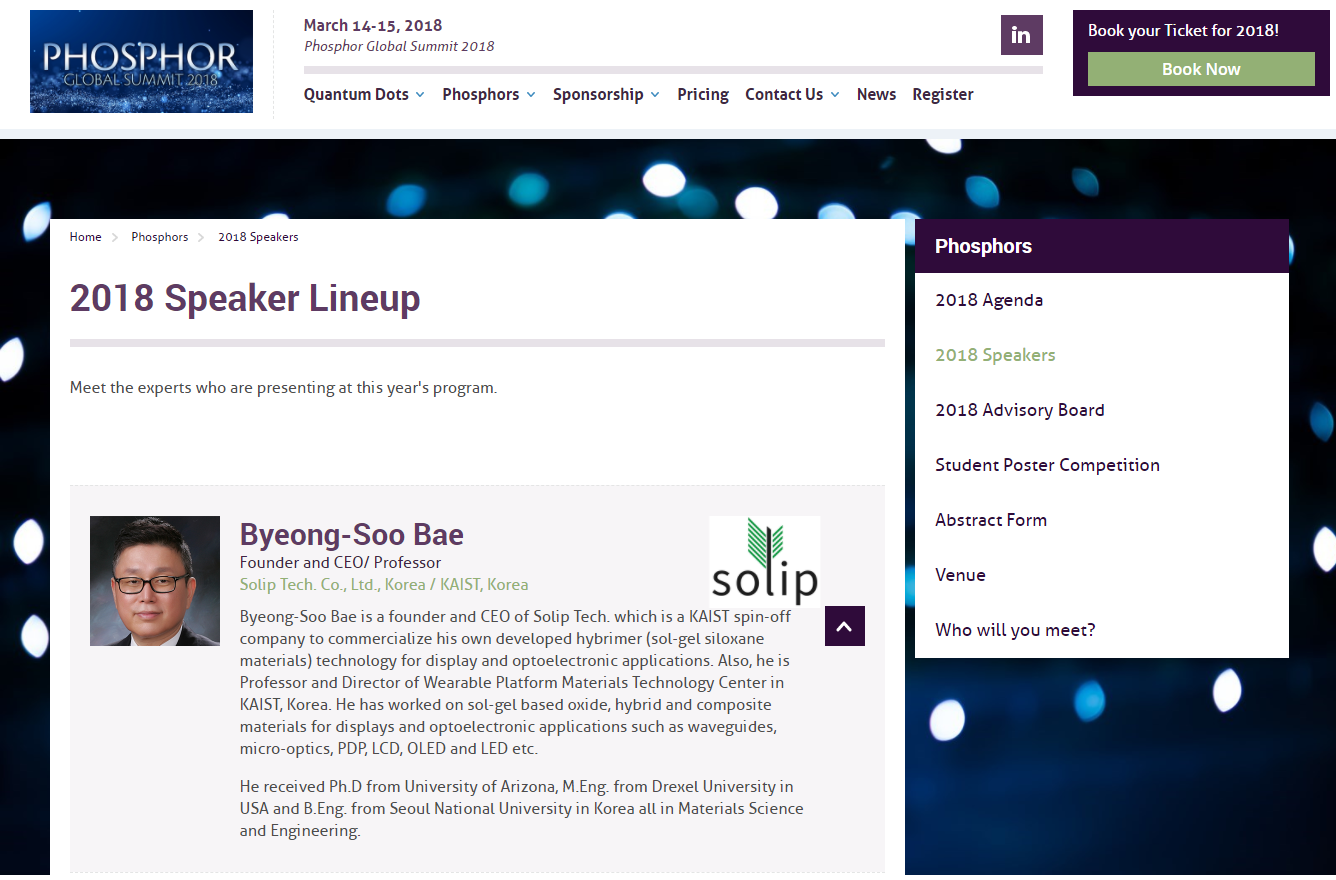Viewport: 1336px width, 880px height.
Task: Open the Pricing page
Action: point(703,94)
